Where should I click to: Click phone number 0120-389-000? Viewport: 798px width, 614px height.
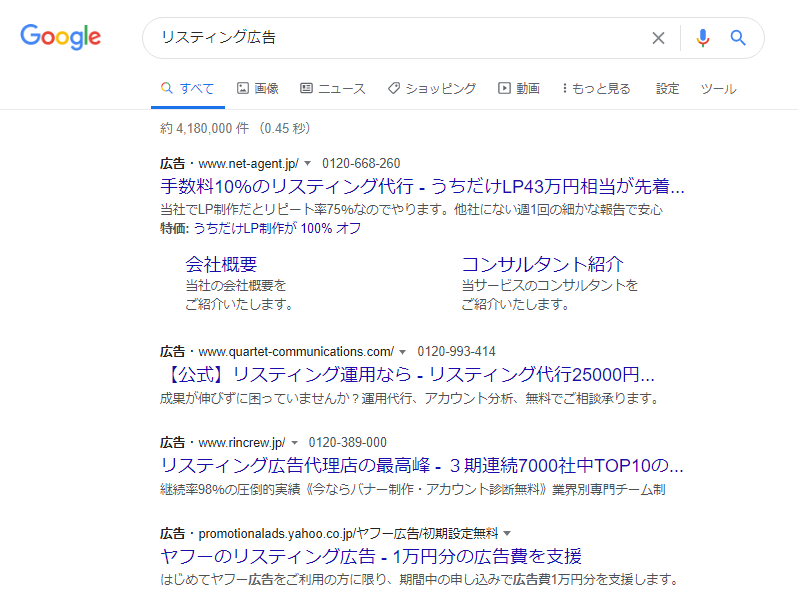click(348, 442)
